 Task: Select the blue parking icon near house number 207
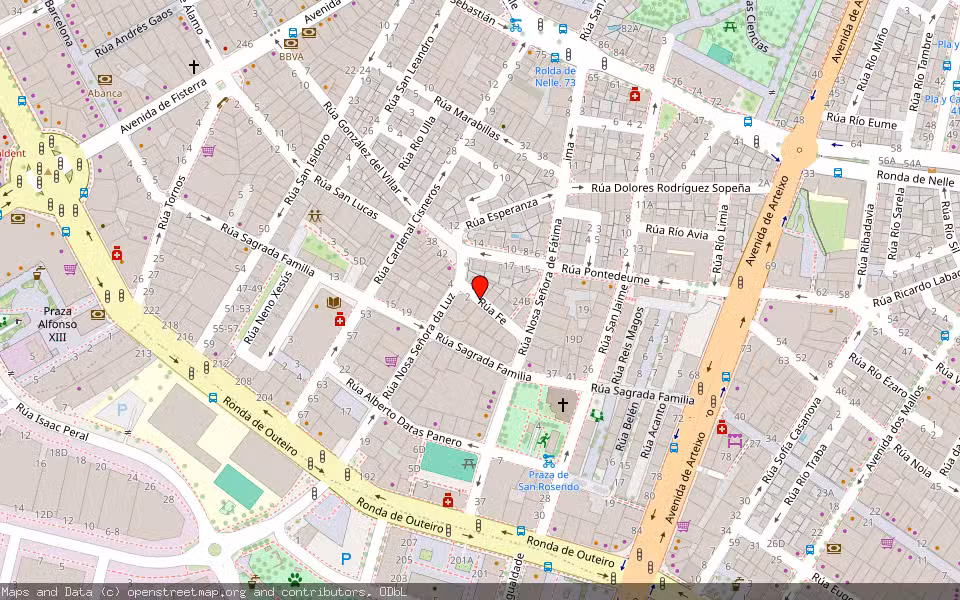346,558
